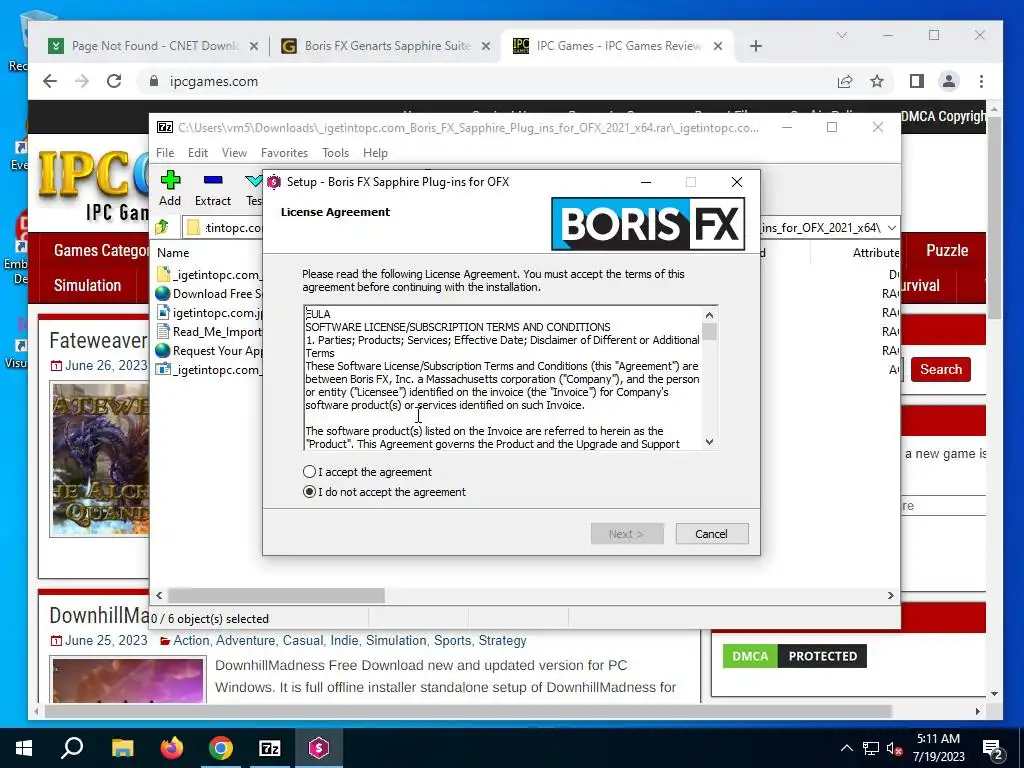Image resolution: width=1024 pixels, height=768 pixels.
Task: Select 'Download Free S' file in 7-Zip
Action: click(209, 294)
